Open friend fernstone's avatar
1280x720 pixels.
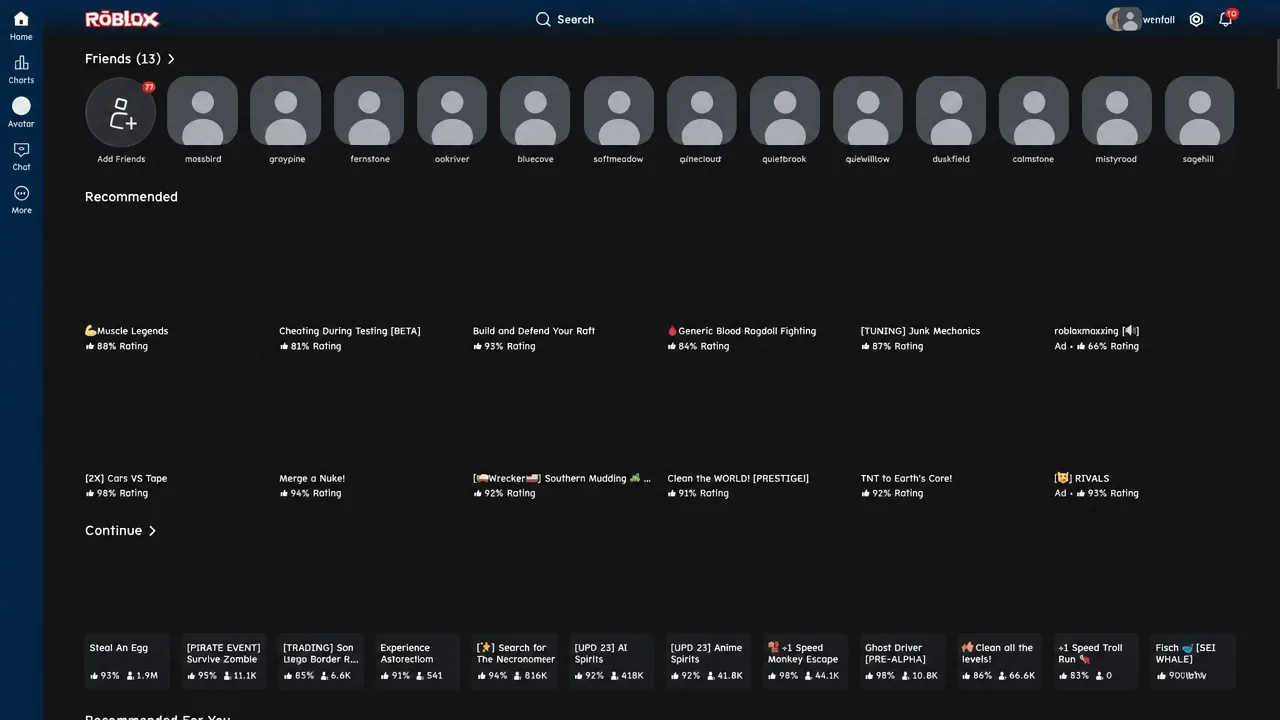click(x=369, y=113)
